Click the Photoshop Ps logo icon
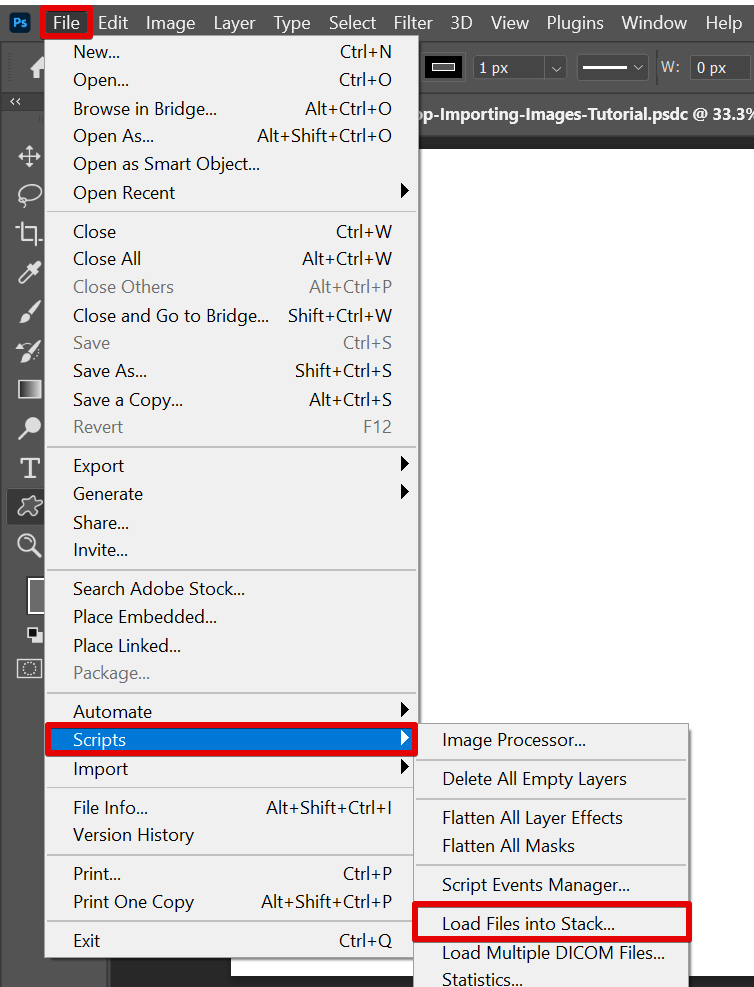This screenshot has height=987, width=754. [21, 23]
